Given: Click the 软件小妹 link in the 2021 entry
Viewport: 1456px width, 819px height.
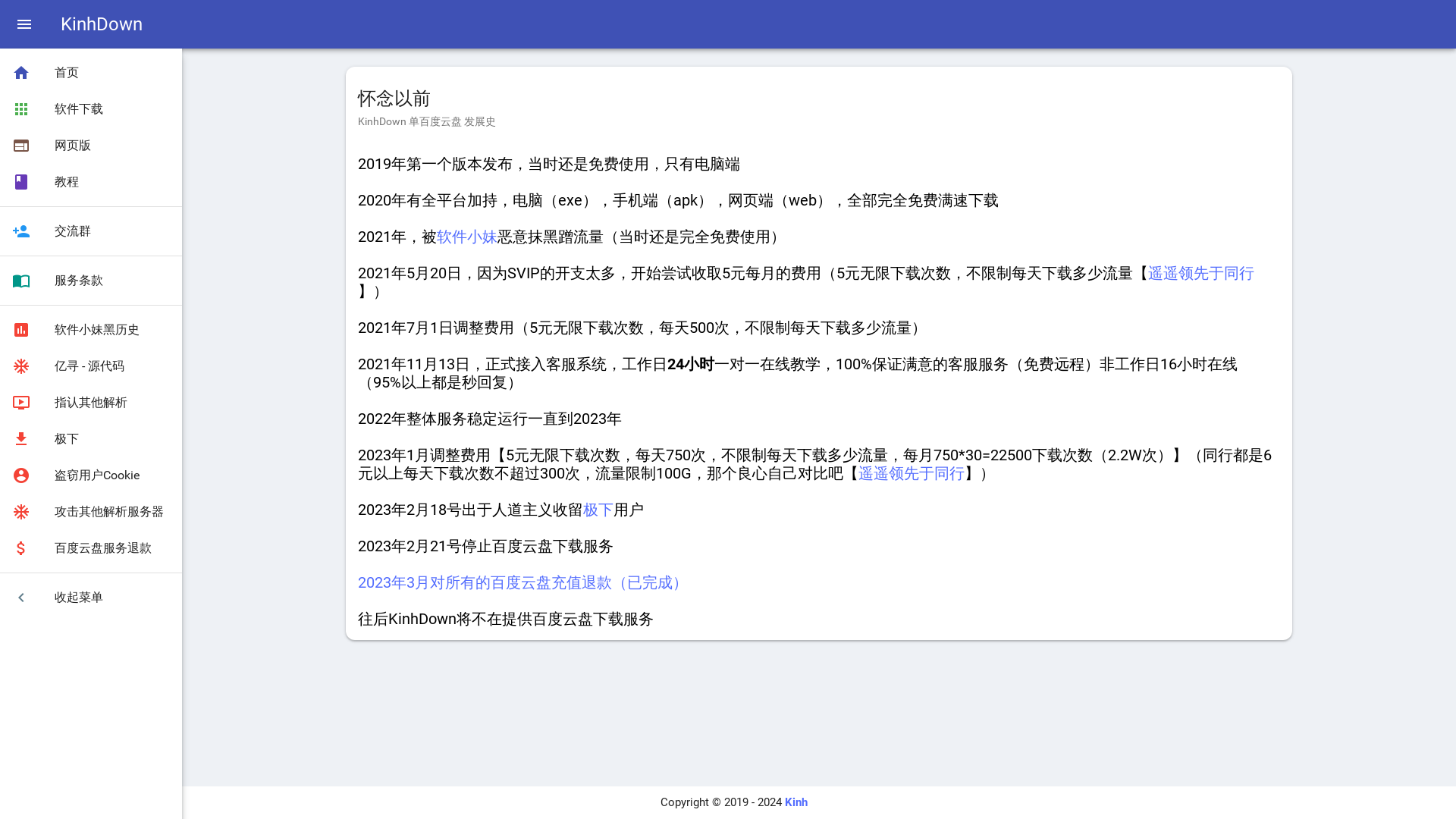Looking at the screenshot, I should pyautogui.click(x=466, y=237).
